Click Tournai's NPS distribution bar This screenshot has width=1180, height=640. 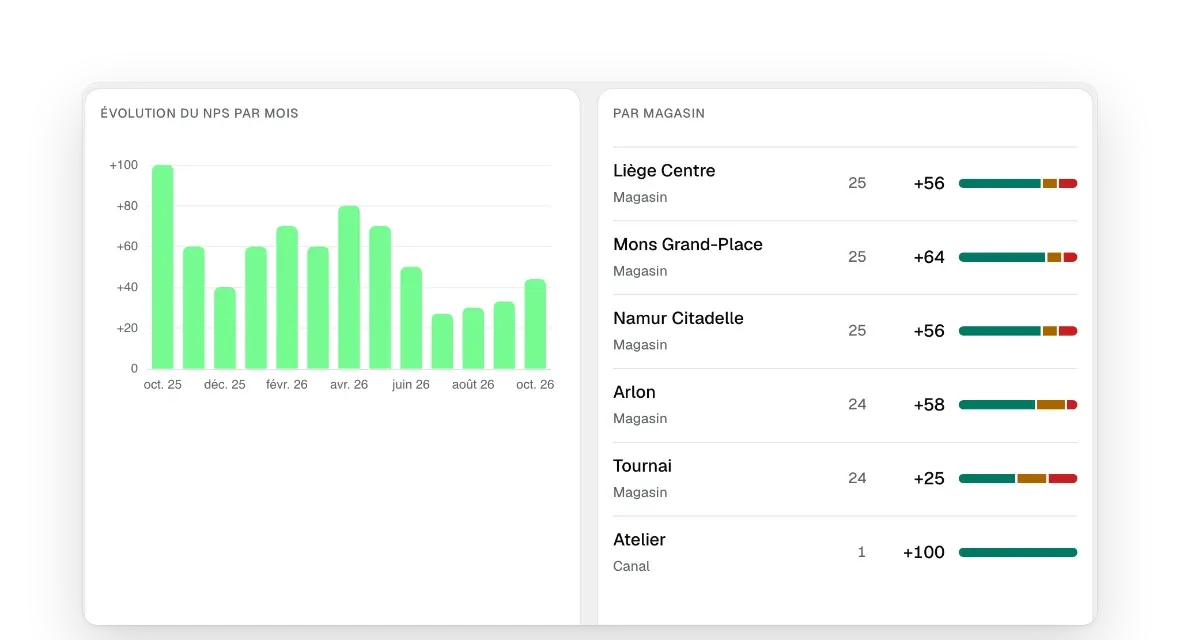[x=1017, y=479]
